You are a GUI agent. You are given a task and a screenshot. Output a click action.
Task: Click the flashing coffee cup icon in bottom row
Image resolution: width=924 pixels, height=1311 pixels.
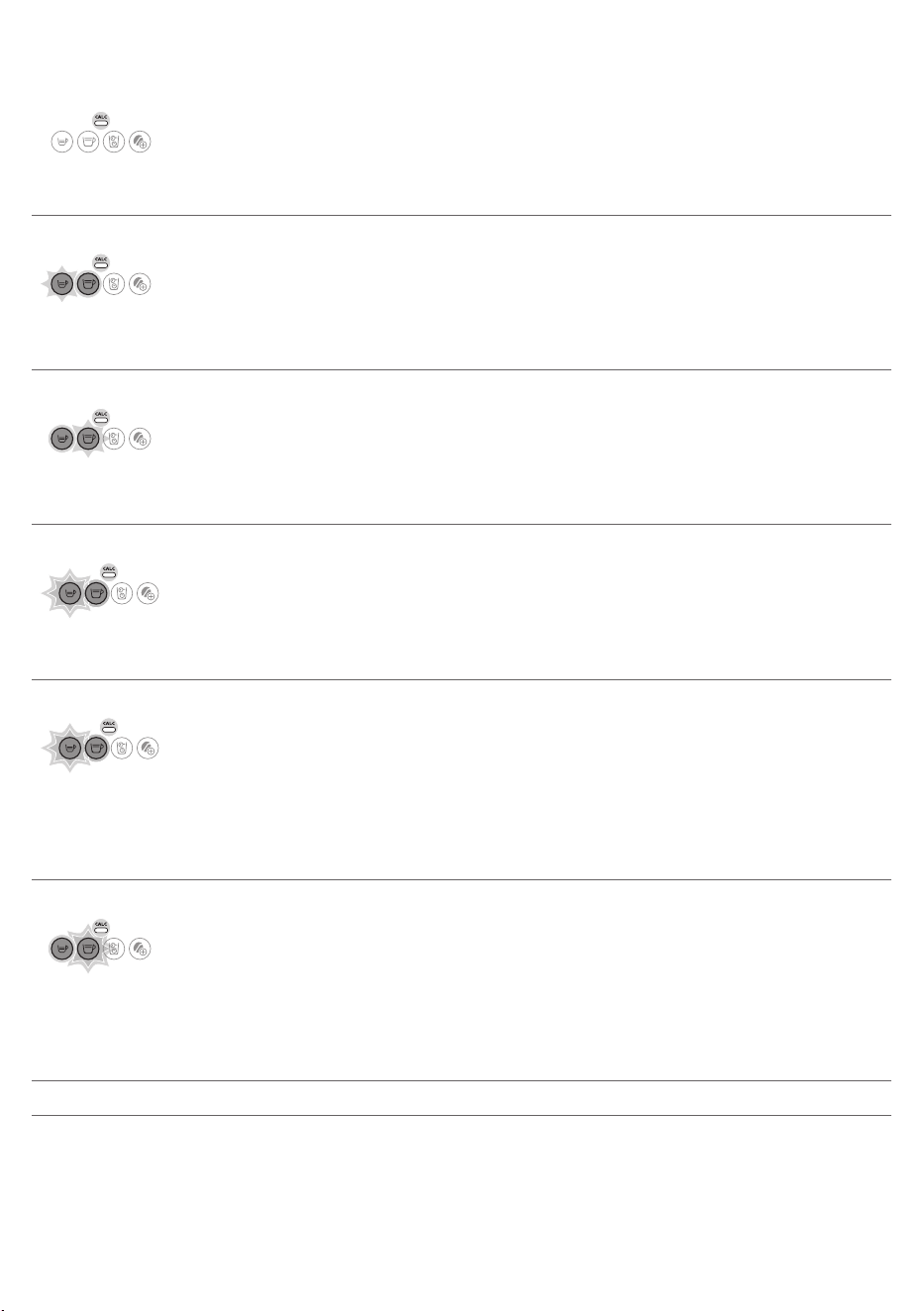tap(88, 949)
